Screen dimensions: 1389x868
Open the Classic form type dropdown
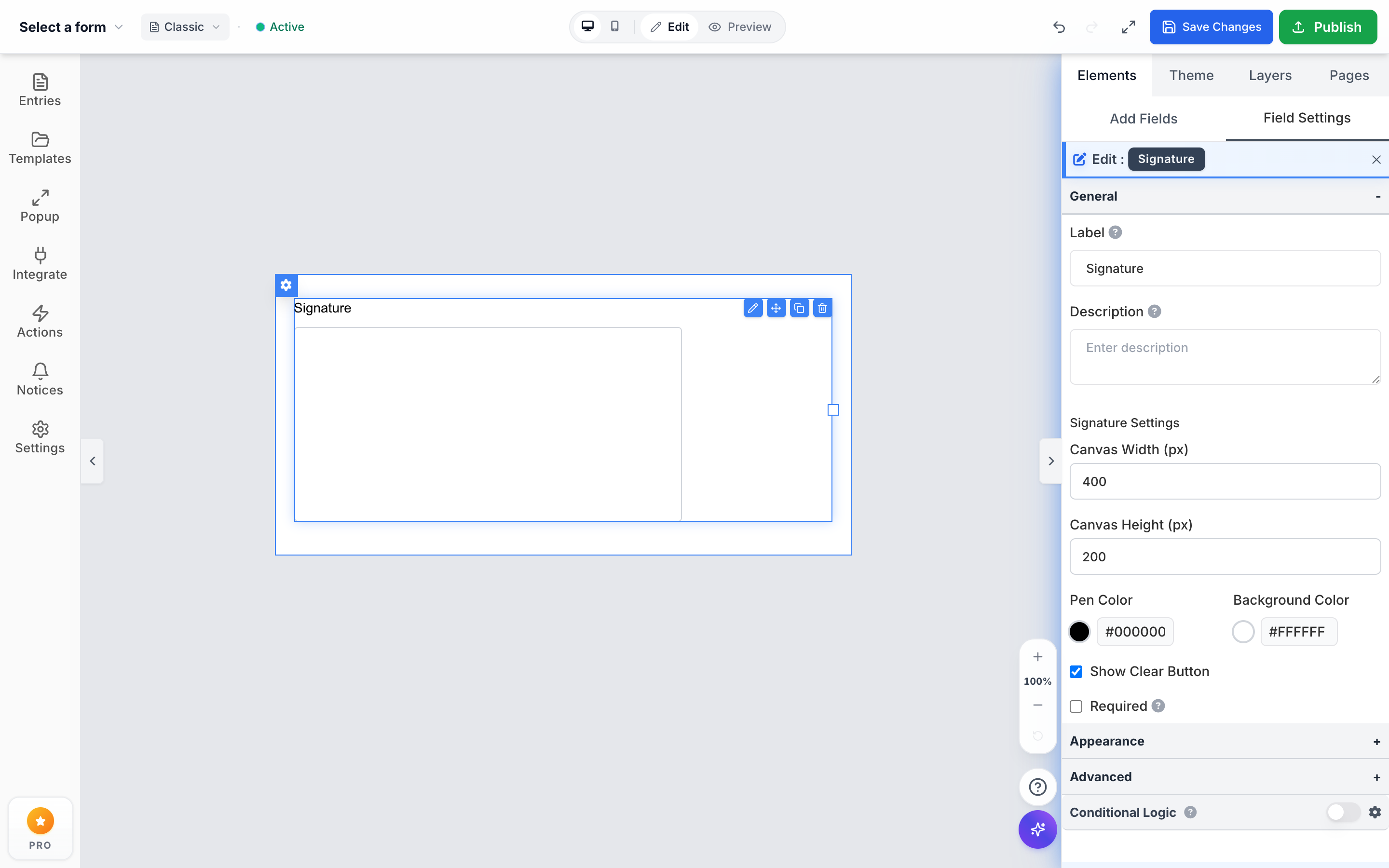185,27
